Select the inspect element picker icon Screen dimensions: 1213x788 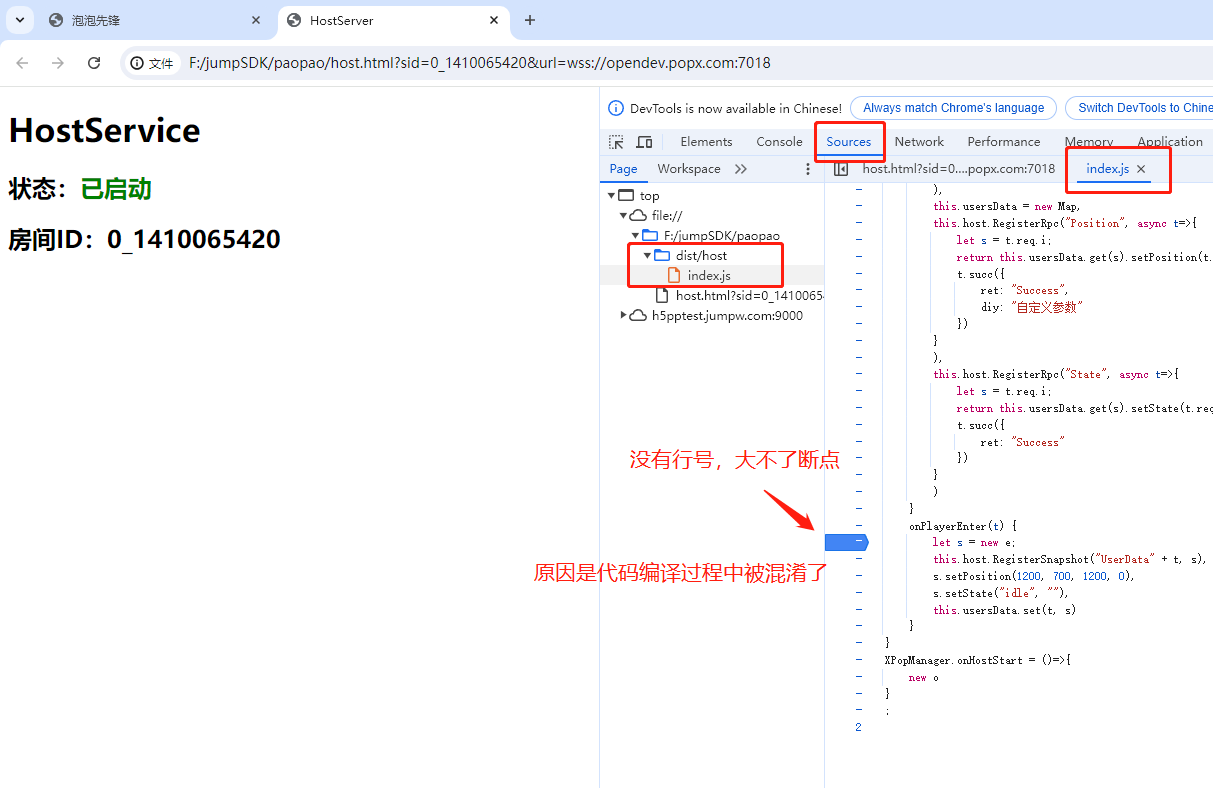(x=616, y=142)
